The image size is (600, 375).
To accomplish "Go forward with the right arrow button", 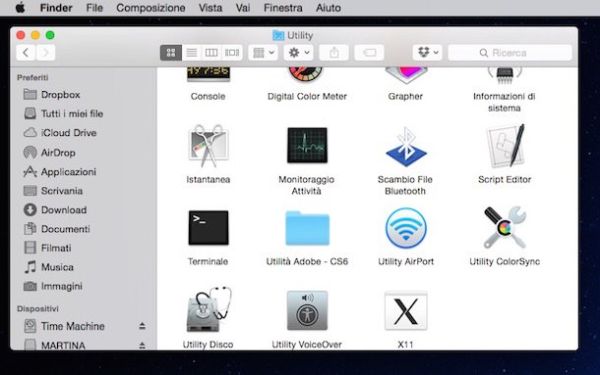I will [x=46, y=52].
